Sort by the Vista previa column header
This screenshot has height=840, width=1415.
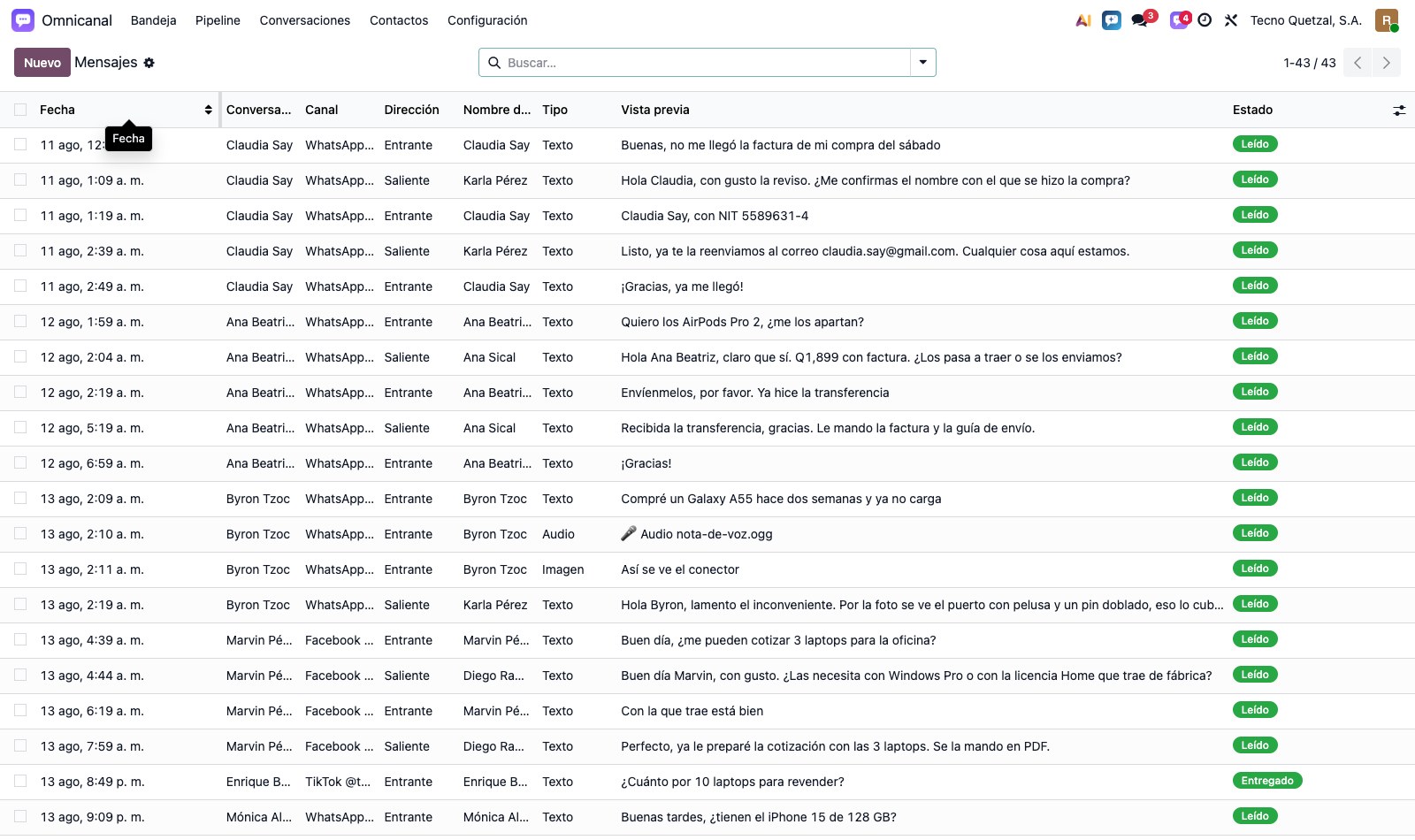(655, 110)
